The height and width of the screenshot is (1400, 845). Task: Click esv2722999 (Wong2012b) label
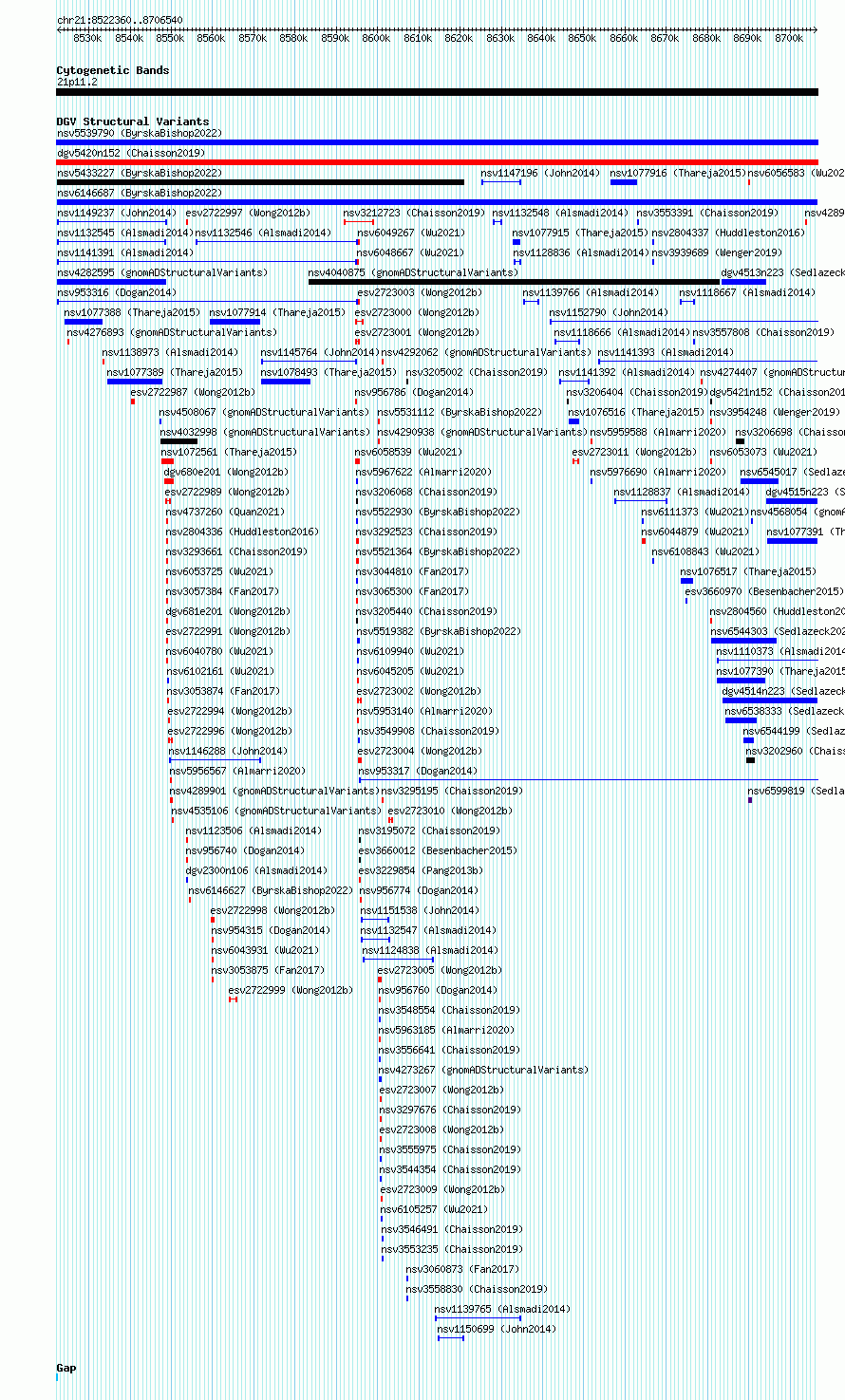click(x=291, y=990)
